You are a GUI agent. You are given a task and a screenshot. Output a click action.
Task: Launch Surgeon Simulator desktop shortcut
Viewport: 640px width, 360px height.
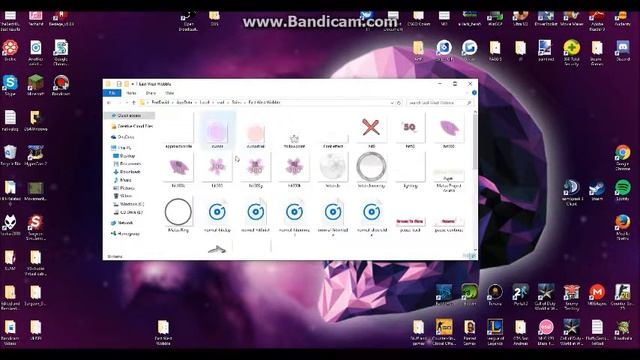[x=36, y=227]
